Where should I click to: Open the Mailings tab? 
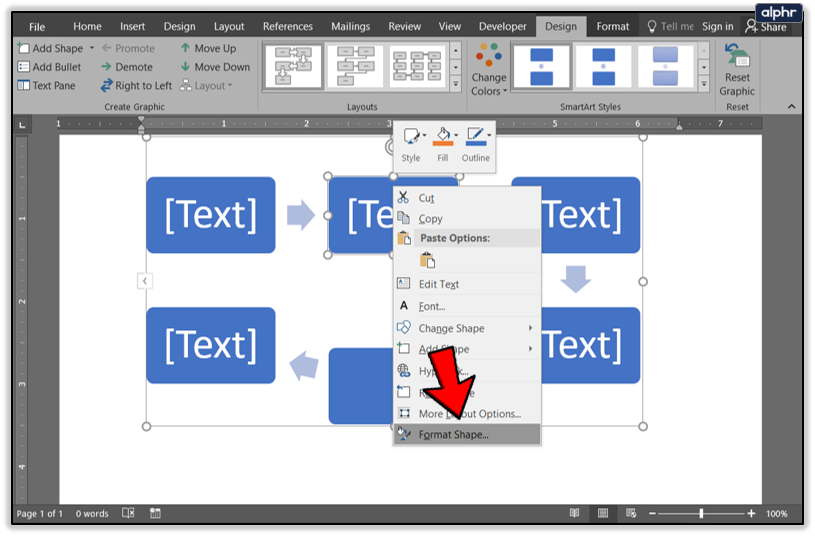click(x=350, y=27)
